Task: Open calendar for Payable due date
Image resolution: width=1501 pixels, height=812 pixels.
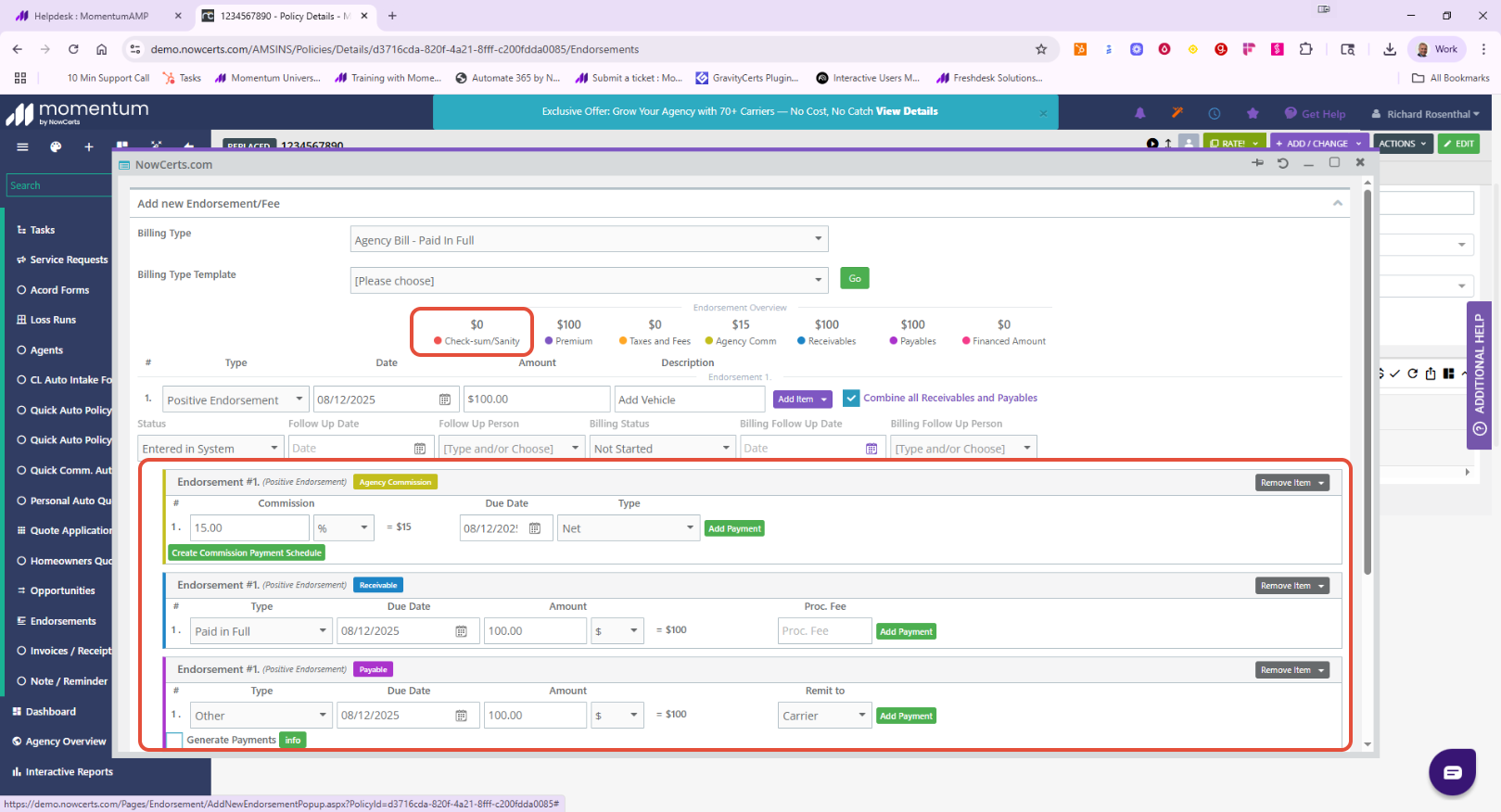Action: [x=462, y=716]
